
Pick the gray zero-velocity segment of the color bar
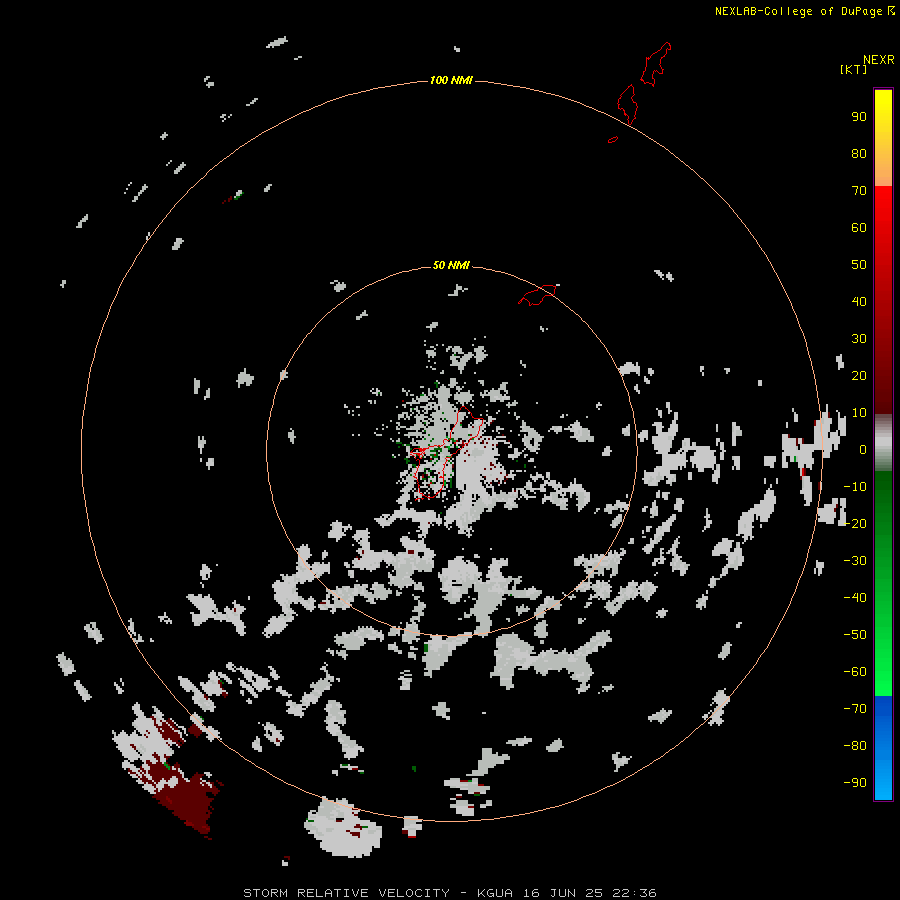(883, 443)
